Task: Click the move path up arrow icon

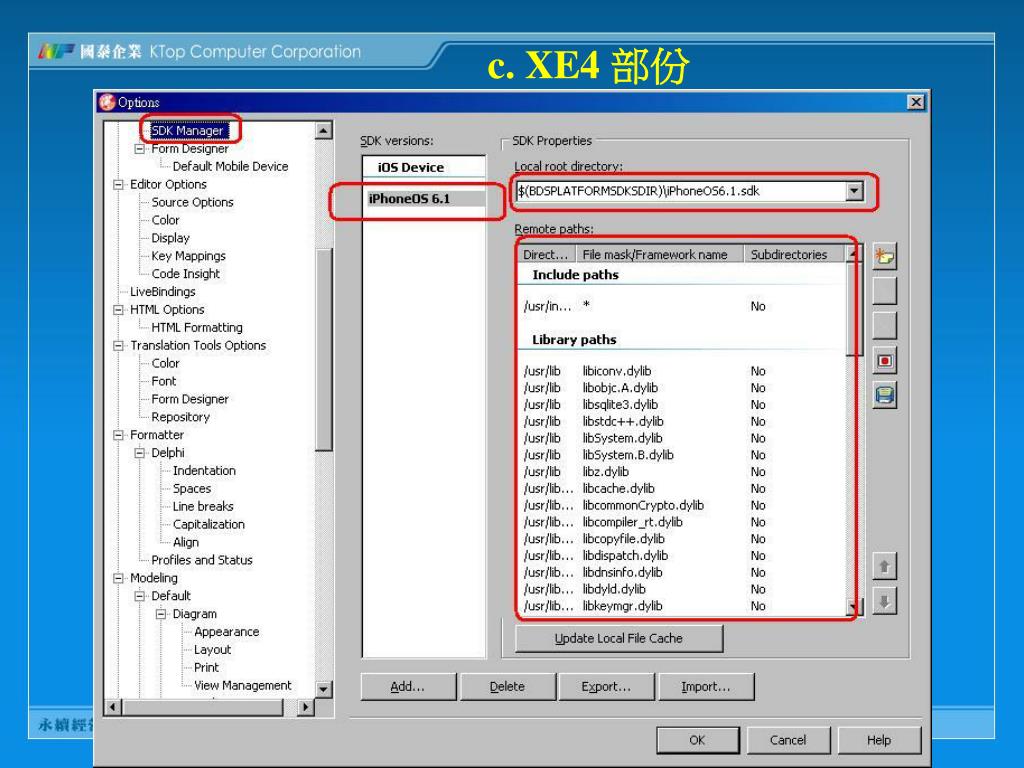Action: click(884, 566)
